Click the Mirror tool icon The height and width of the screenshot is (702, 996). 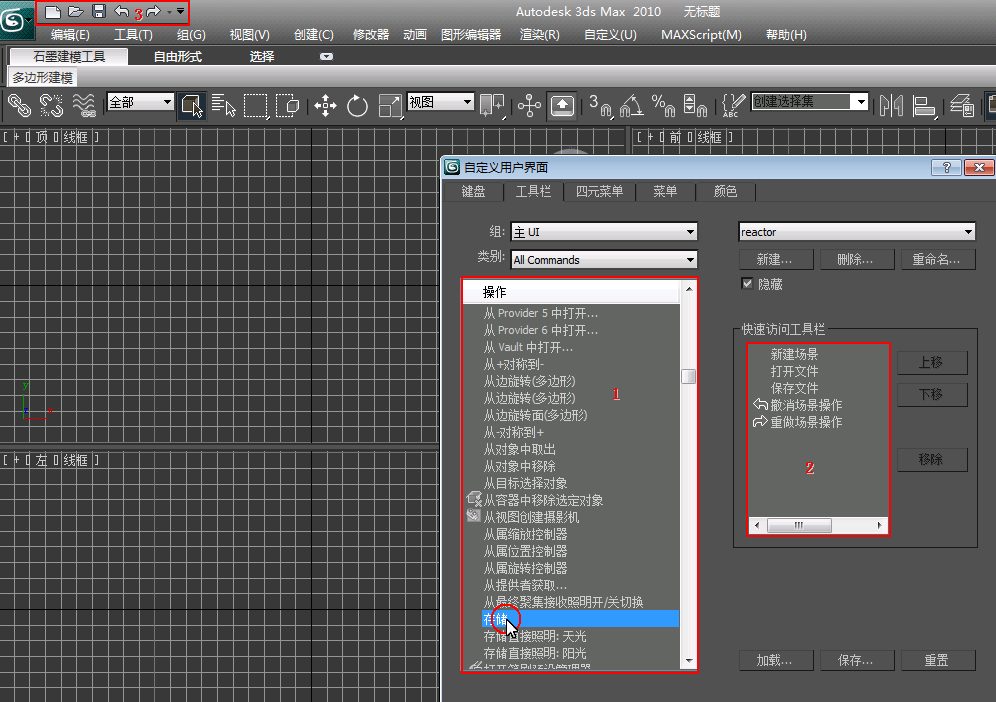[891, 105]
